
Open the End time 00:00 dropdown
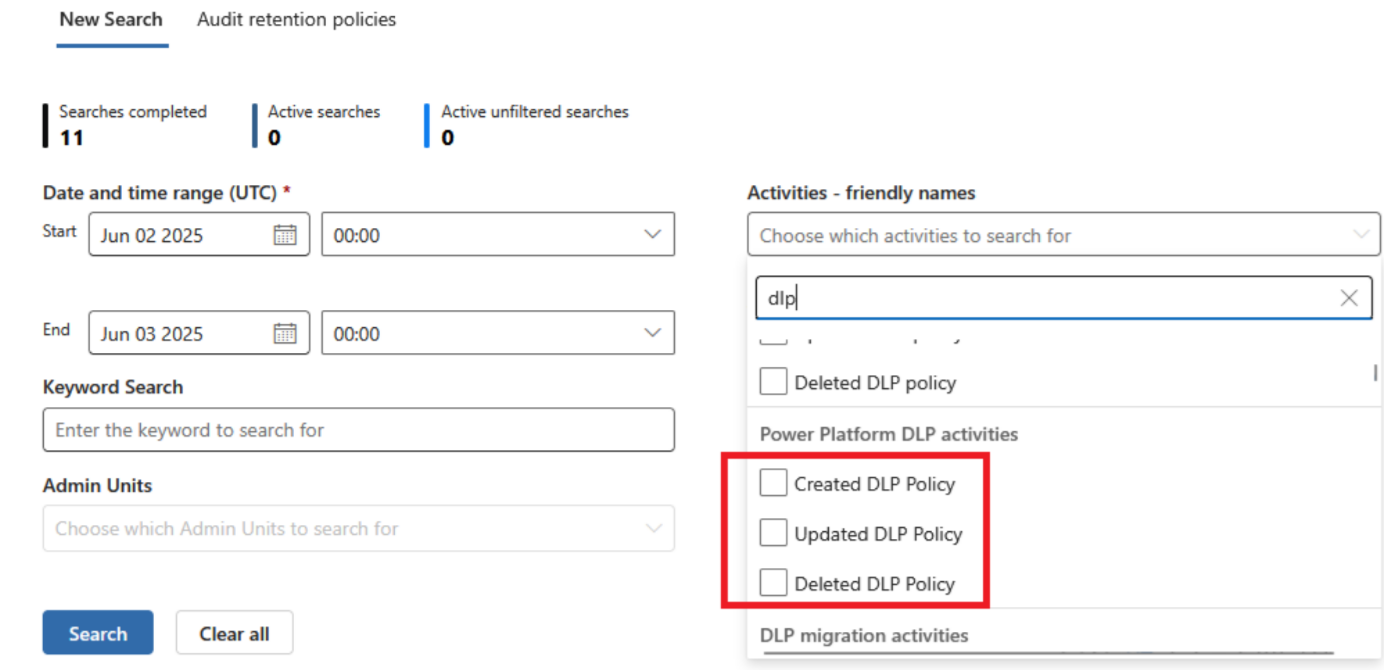point(652,333)
